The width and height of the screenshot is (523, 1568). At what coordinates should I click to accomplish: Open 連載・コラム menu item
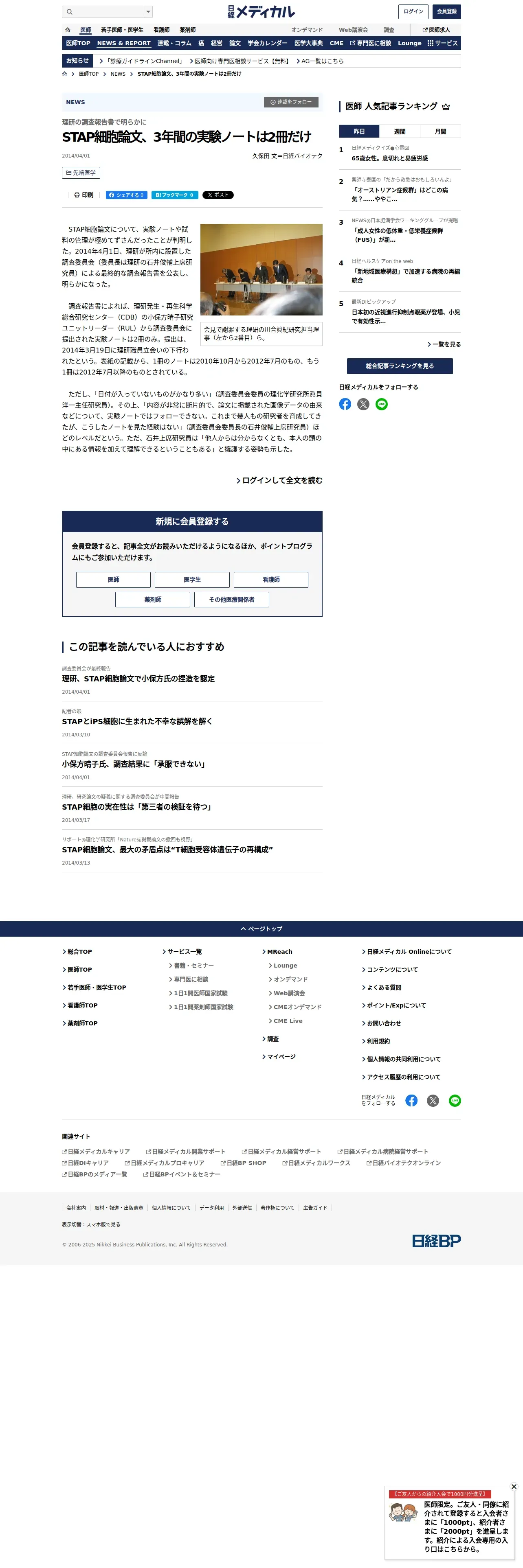click(174, 43)
